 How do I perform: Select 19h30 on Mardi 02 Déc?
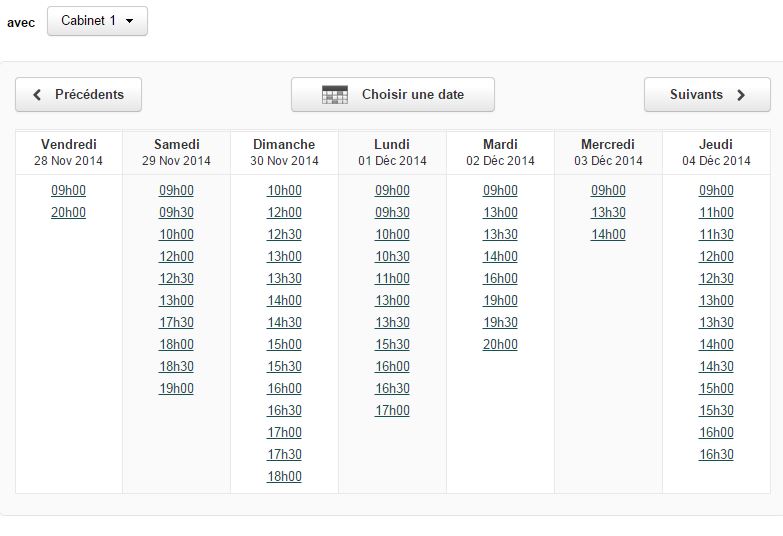(x=500, y=322)
